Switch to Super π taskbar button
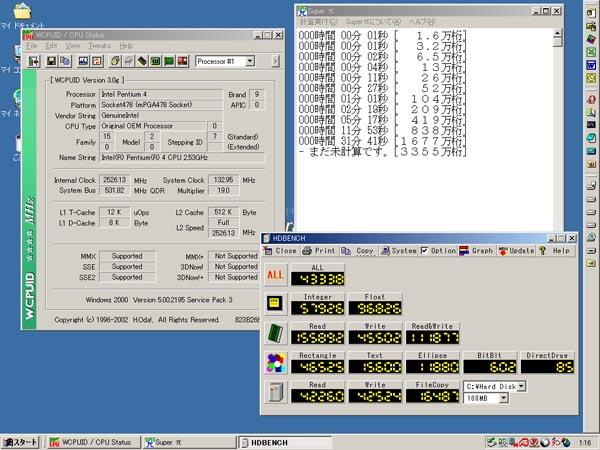 click(x=190, y=442)
